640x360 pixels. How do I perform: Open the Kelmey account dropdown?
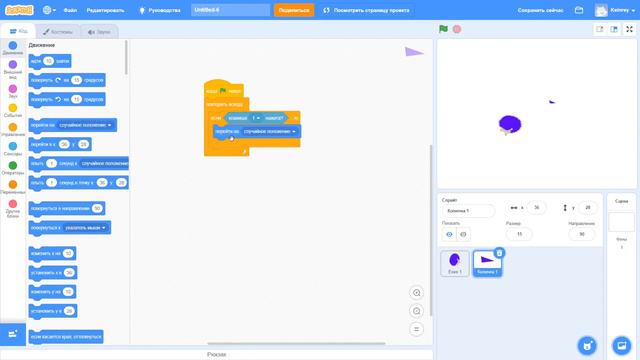click(x=616, y=10)
